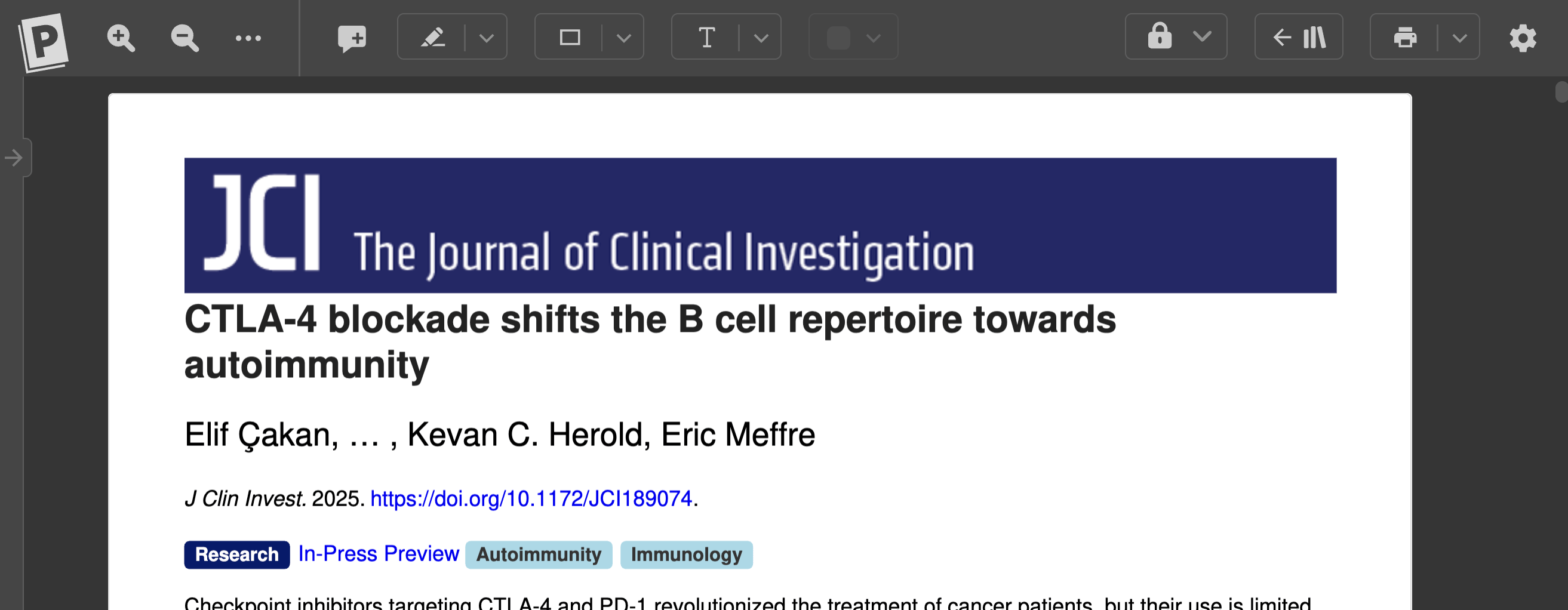Open the settings gear

tap(1523, 38)
